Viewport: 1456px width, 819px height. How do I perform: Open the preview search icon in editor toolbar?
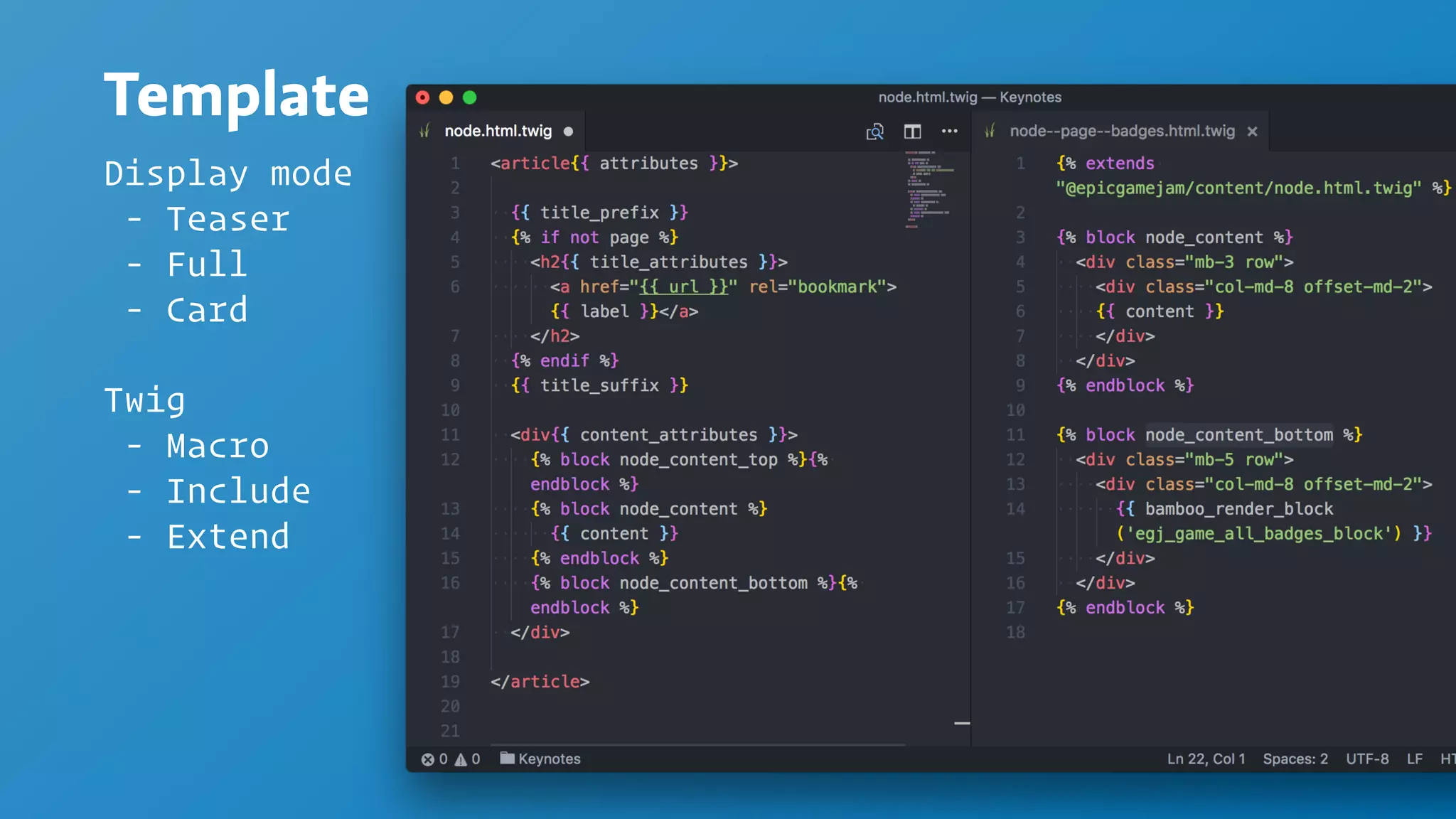click(x=874, y=132)
